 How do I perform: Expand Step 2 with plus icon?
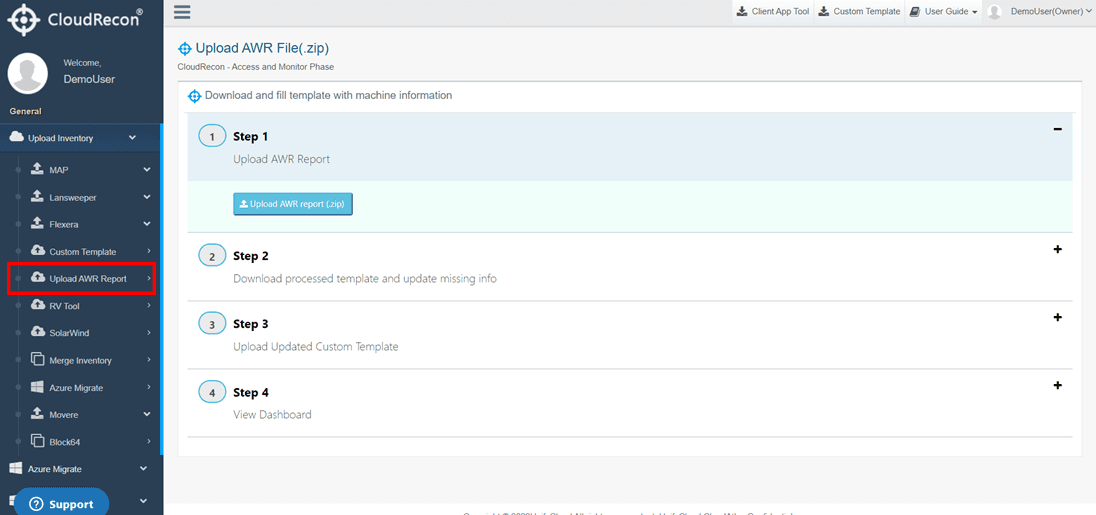click(x=1058, y=249)
